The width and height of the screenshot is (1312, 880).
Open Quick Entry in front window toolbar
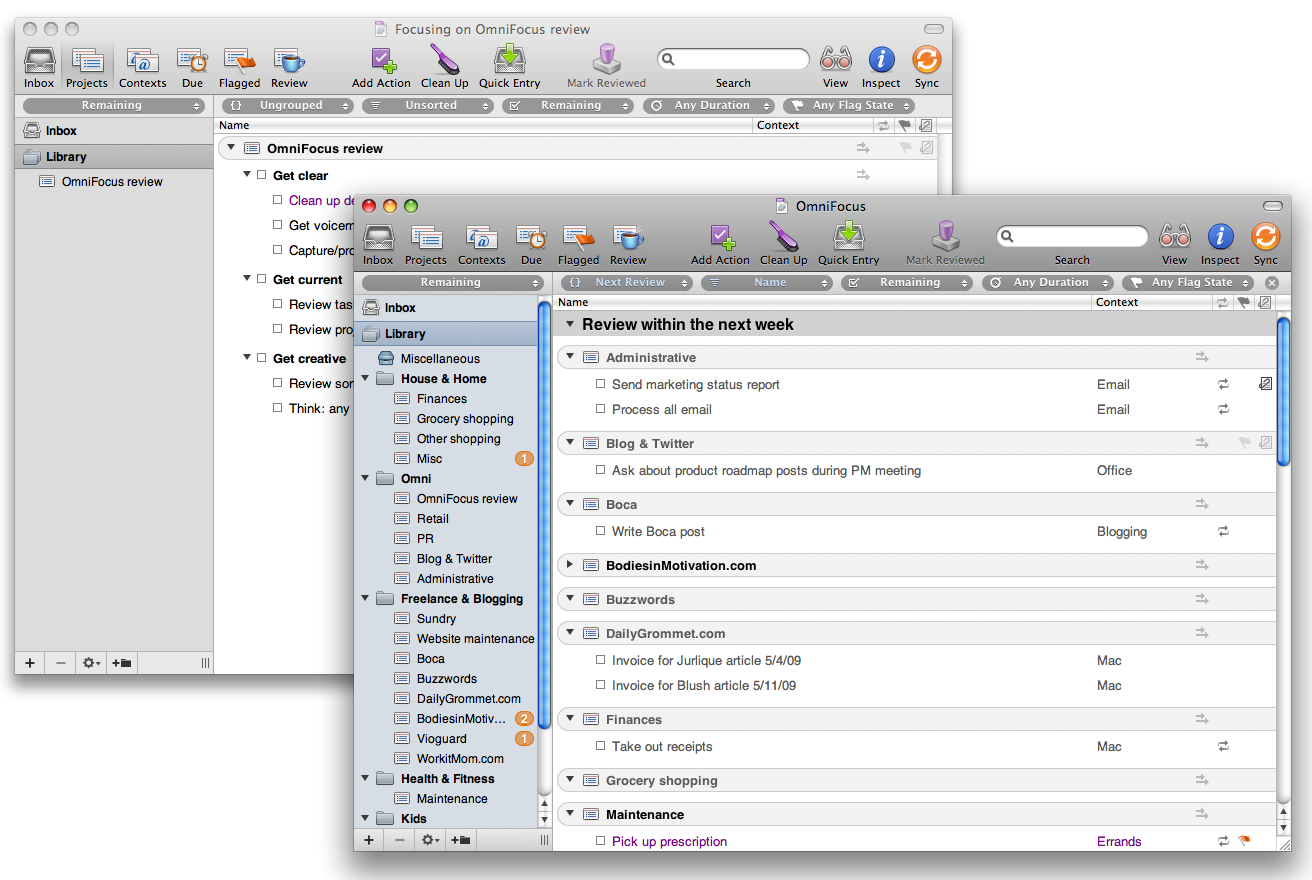coord(849,243)
